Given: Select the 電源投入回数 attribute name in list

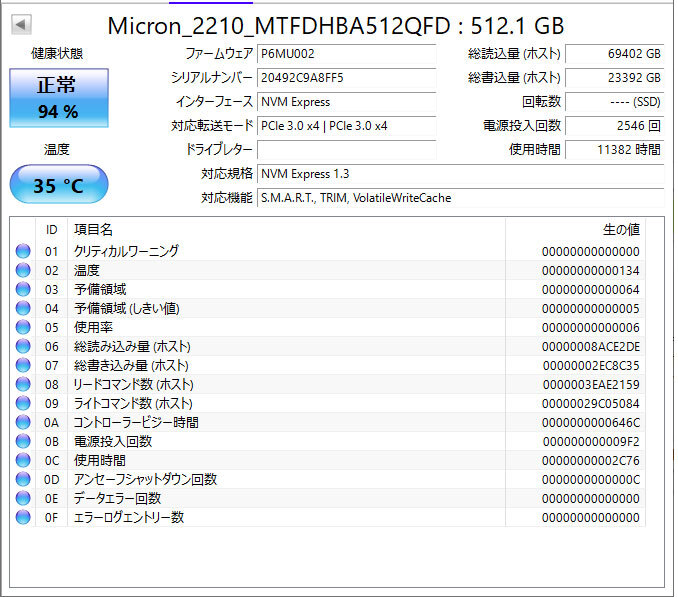Looking at the screenshot, I should (x=113, y=441).
